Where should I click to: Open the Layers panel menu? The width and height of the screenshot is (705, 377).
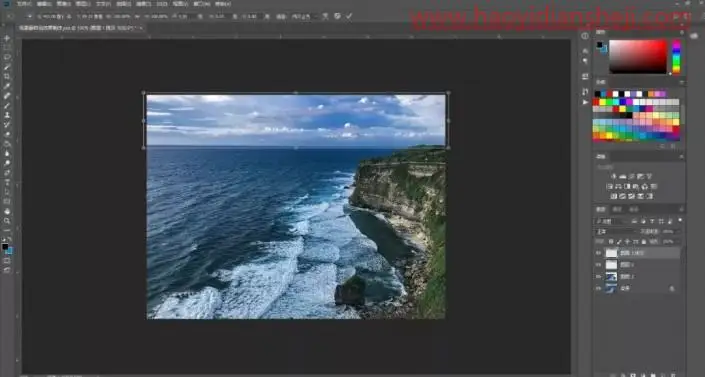point(682,210)
